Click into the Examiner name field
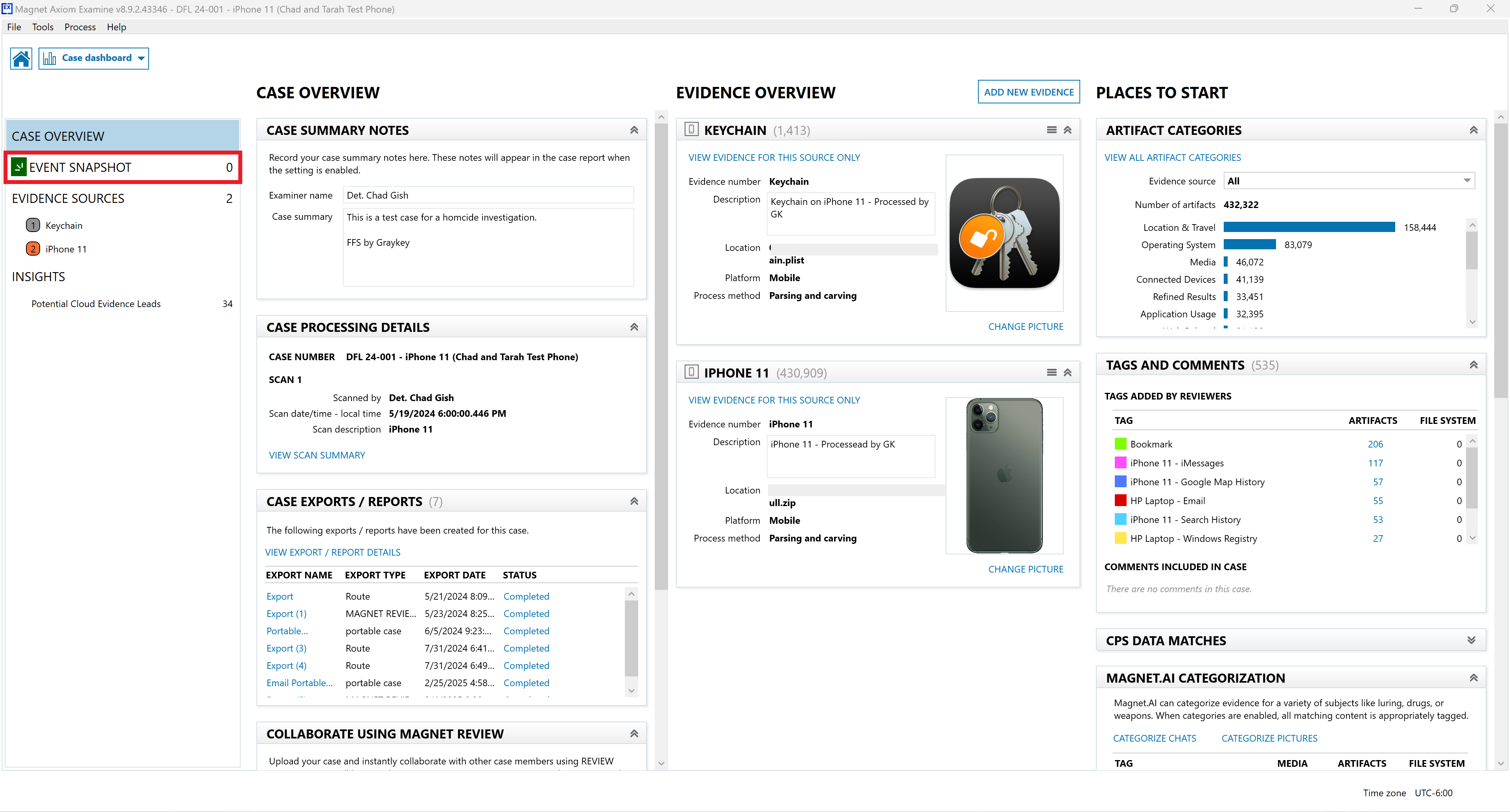This screenshot has height=812, width=1510. tap(488, 195)
